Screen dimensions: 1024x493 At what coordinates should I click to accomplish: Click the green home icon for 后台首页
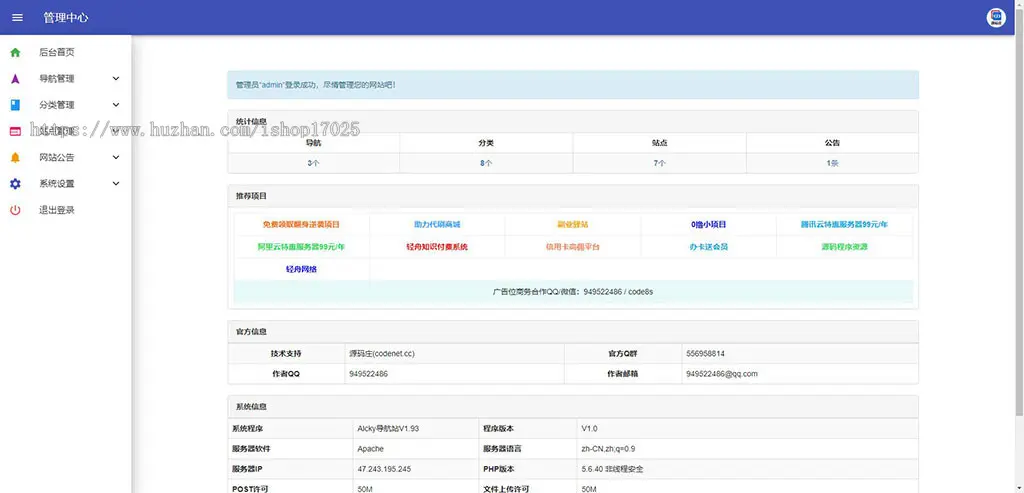click(15, 52)
